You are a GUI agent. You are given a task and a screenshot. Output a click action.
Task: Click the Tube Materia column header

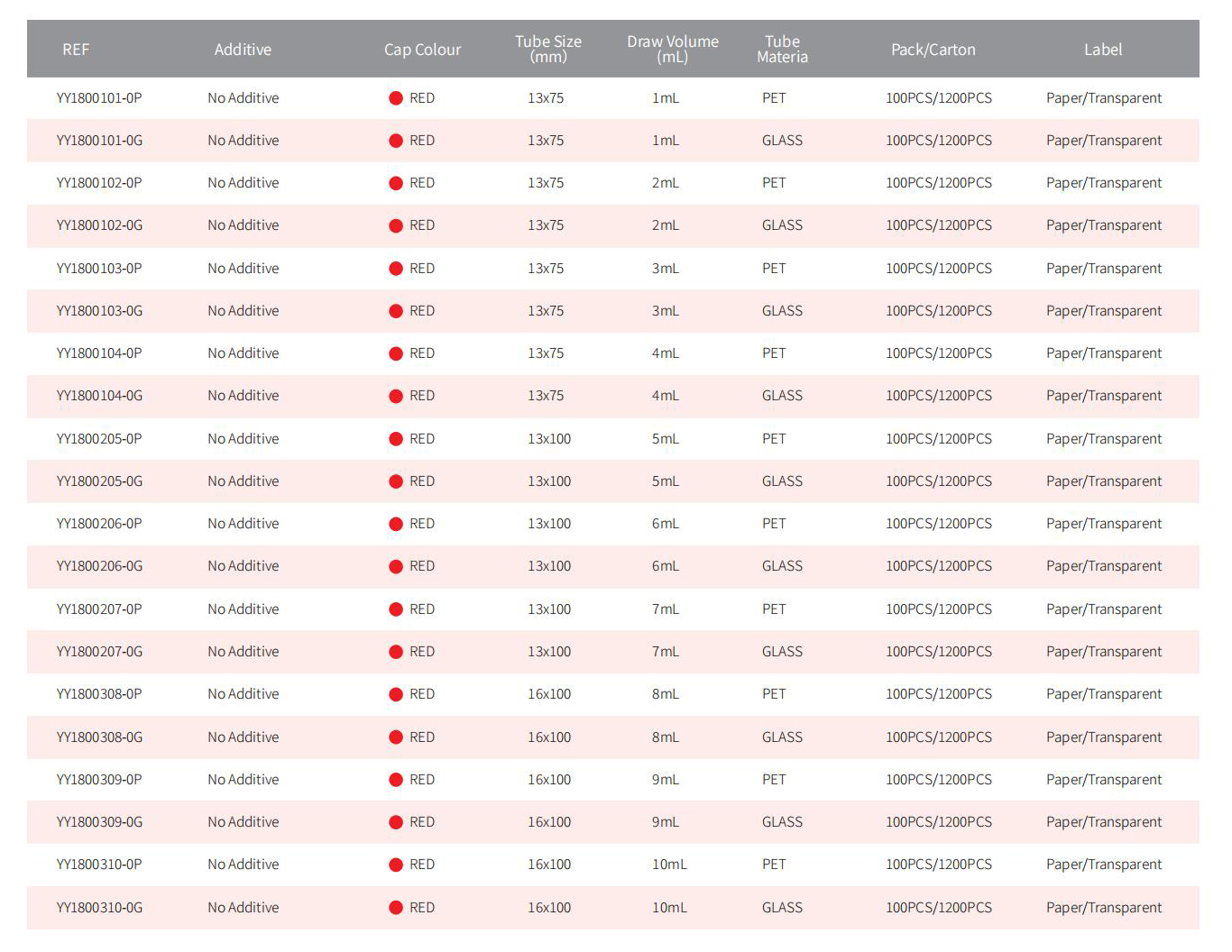click(x=782, y=49)
